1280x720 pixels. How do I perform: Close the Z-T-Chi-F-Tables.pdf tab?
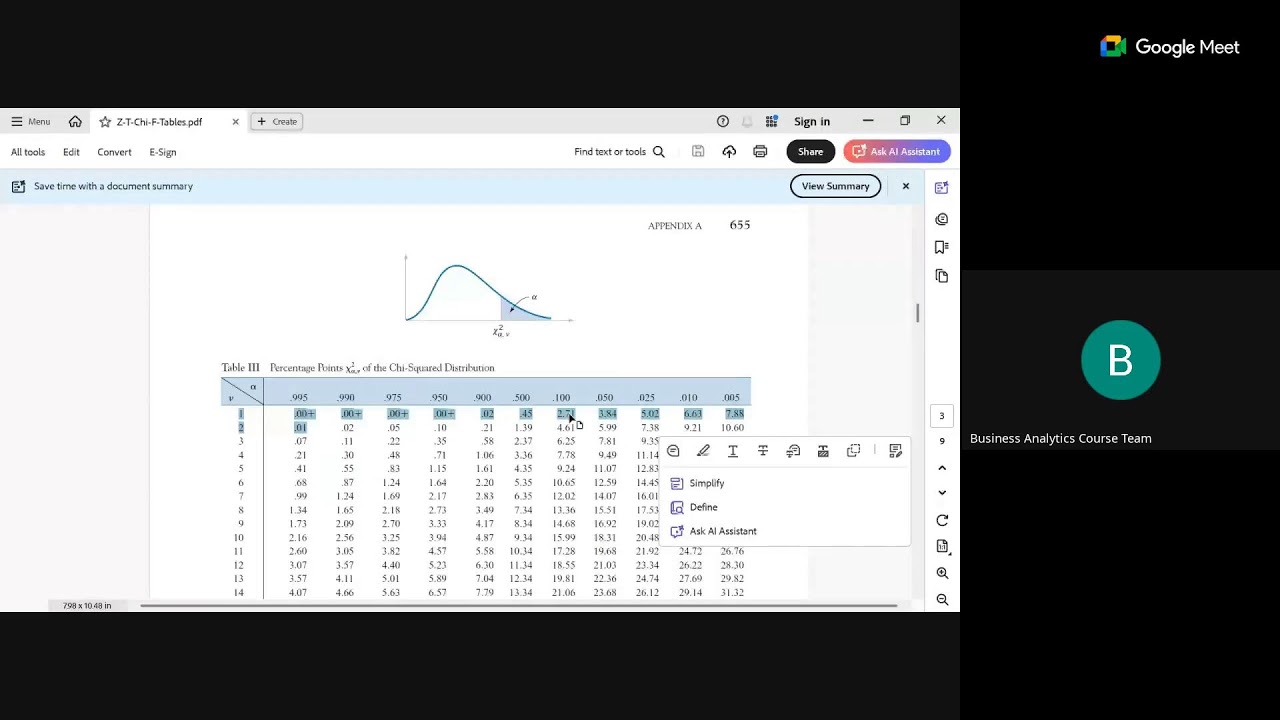(236, 122)
